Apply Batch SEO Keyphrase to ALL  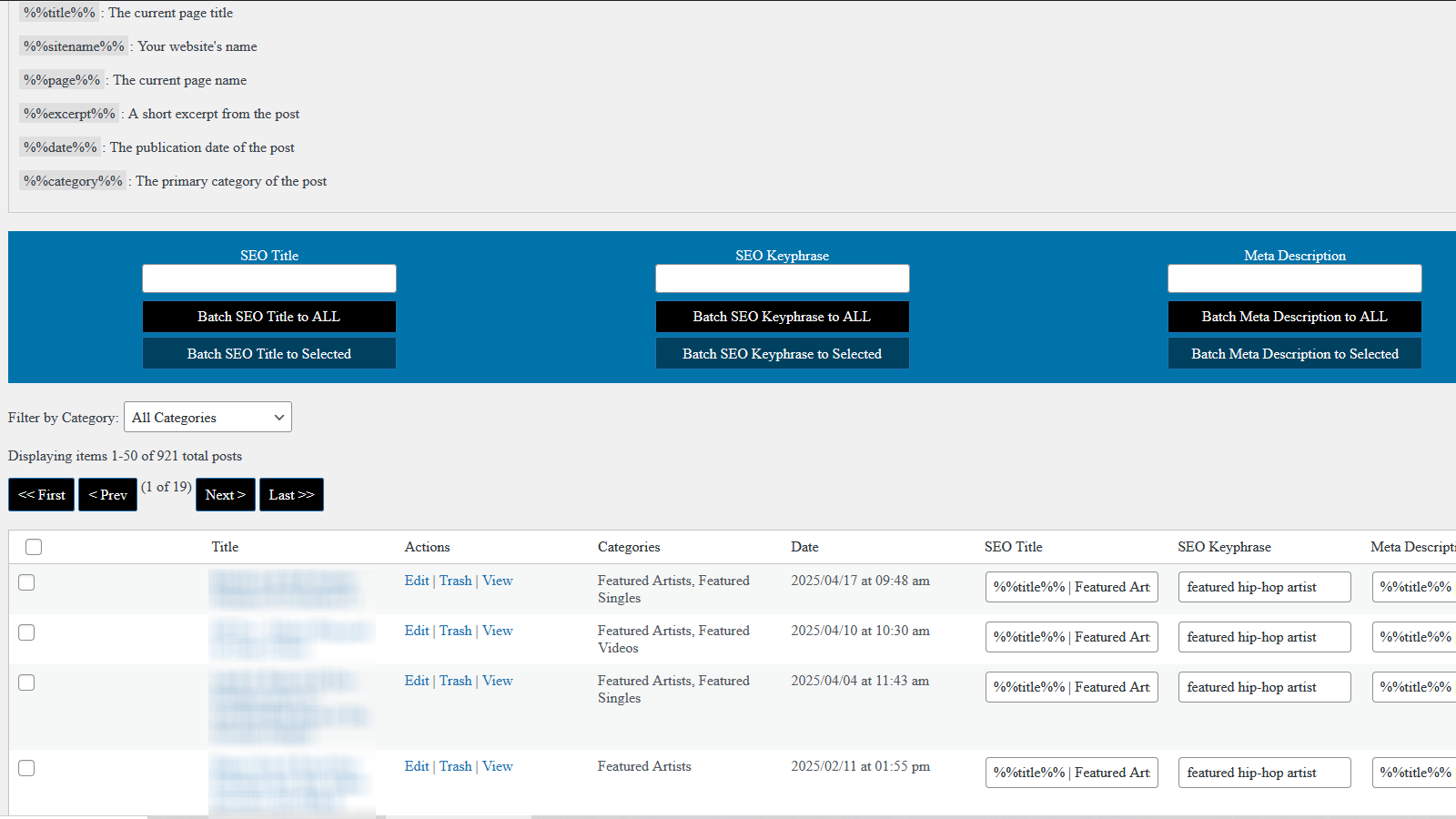[x=782, y=317]
